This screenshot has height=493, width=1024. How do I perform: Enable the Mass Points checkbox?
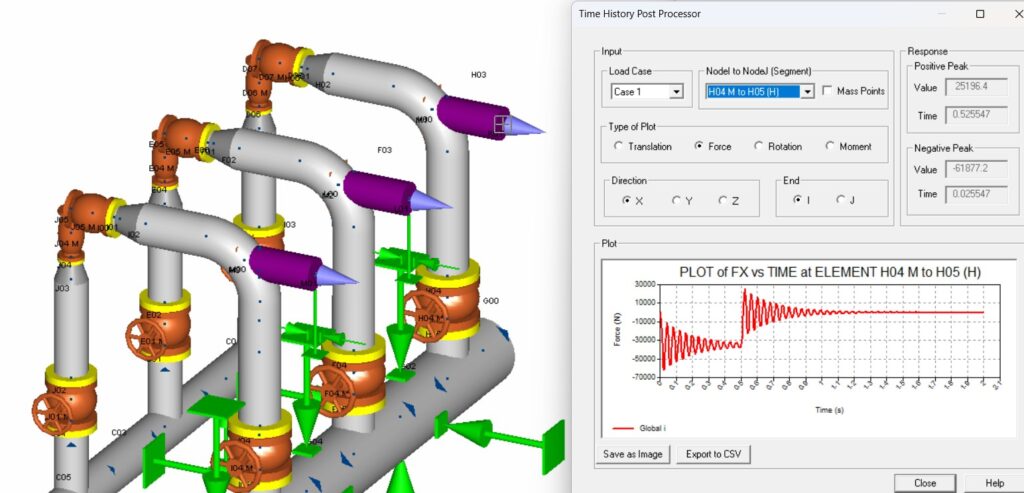[828, 91]
